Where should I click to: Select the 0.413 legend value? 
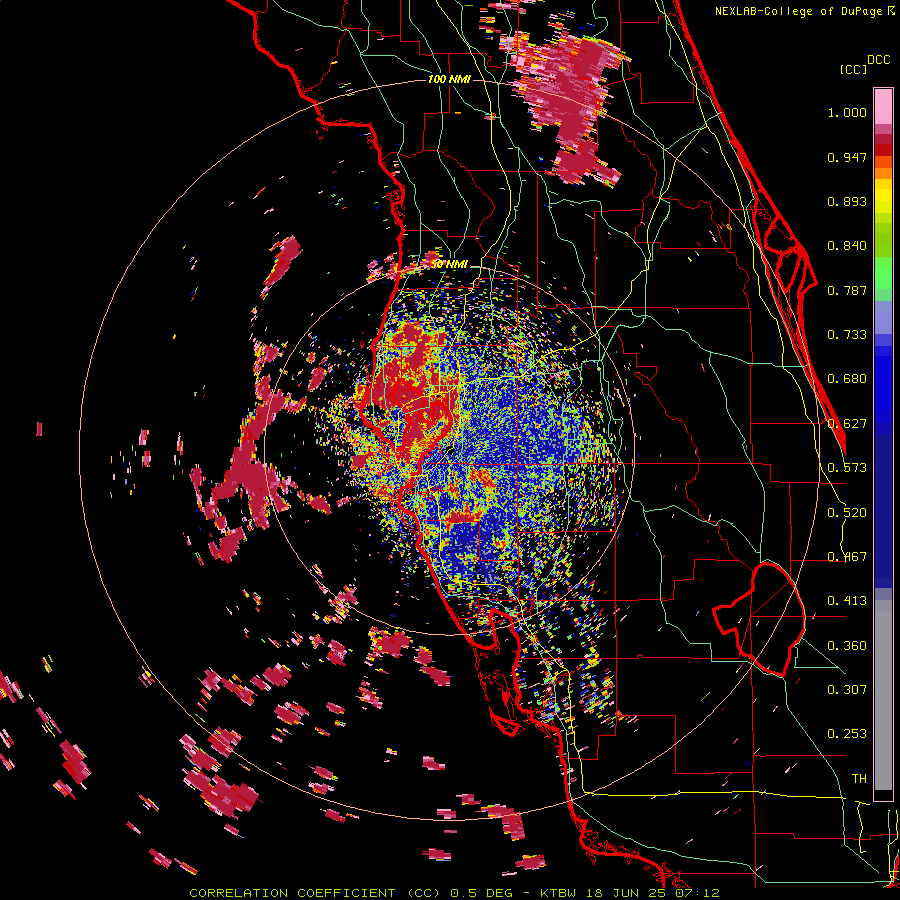847,601
